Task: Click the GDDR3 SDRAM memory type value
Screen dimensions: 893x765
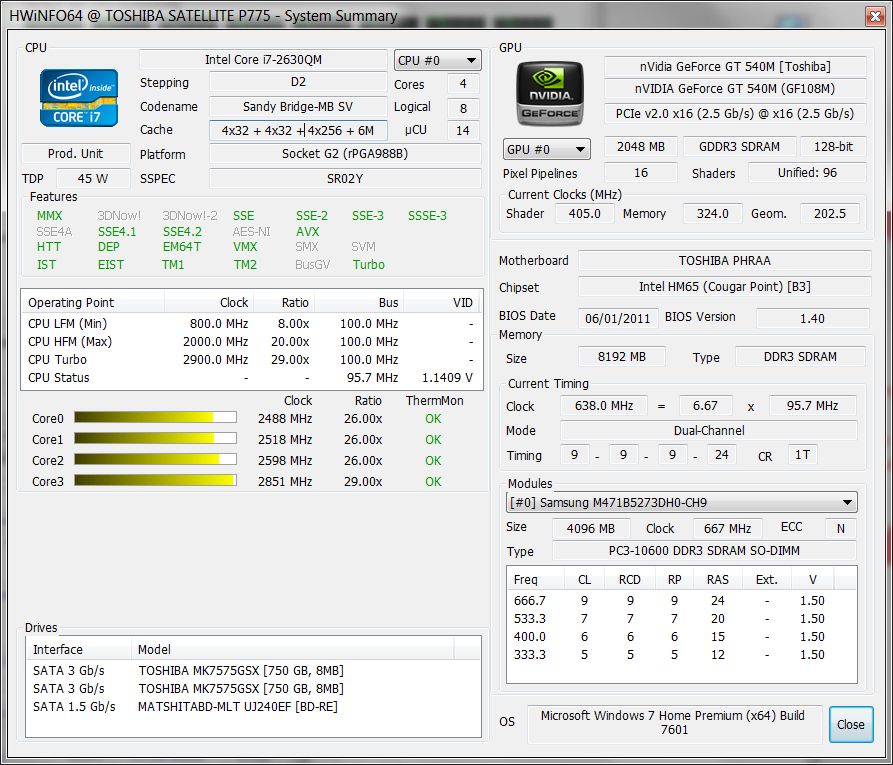Action: pyautogui.click(x=739, y=146)
